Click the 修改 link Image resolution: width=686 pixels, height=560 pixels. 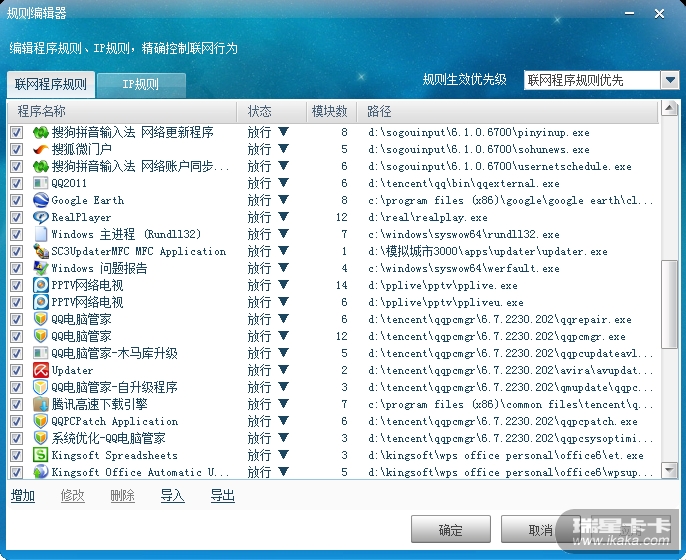[73, 496]
